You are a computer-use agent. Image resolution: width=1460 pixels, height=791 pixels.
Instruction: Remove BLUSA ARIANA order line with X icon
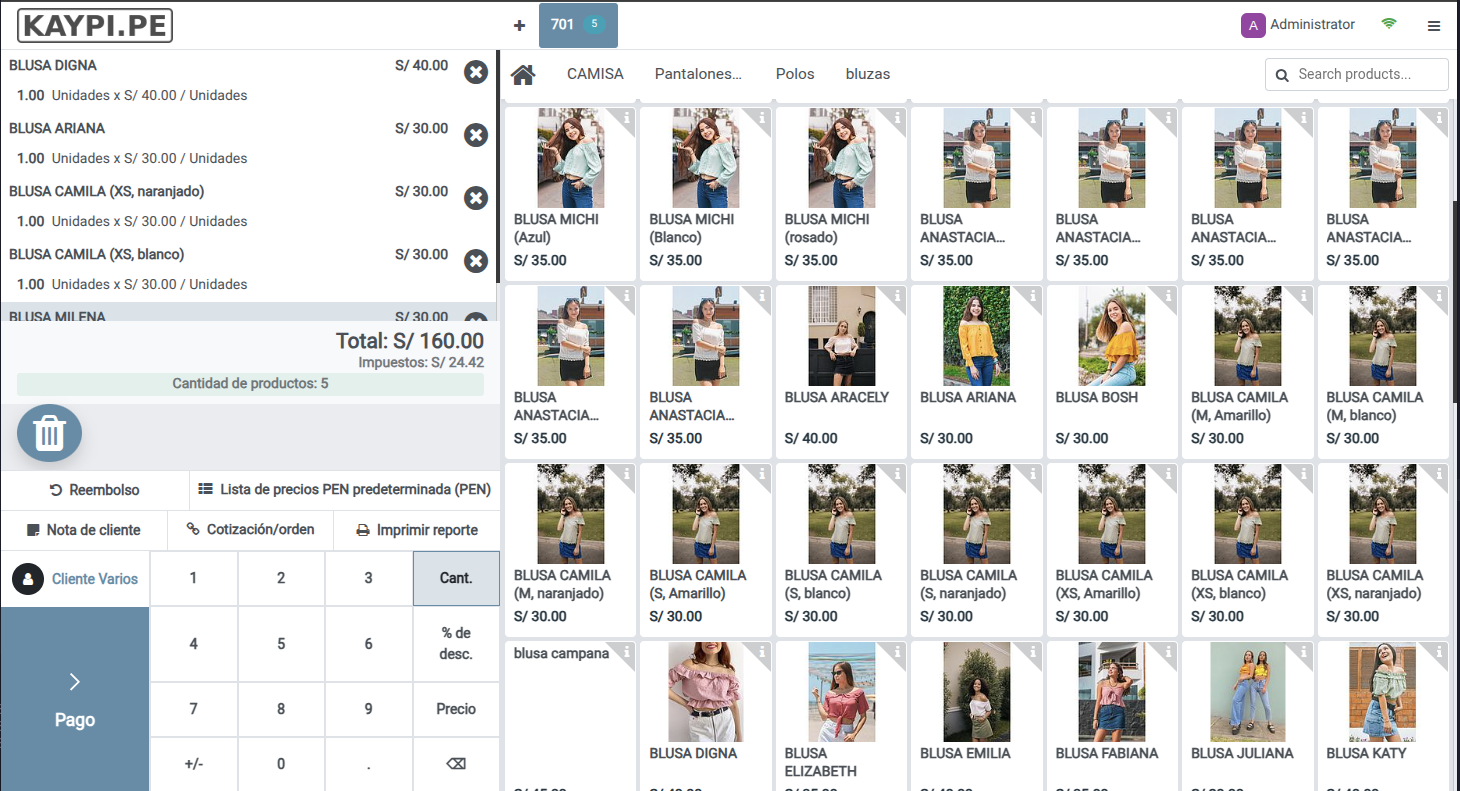(x=476, y=135)
